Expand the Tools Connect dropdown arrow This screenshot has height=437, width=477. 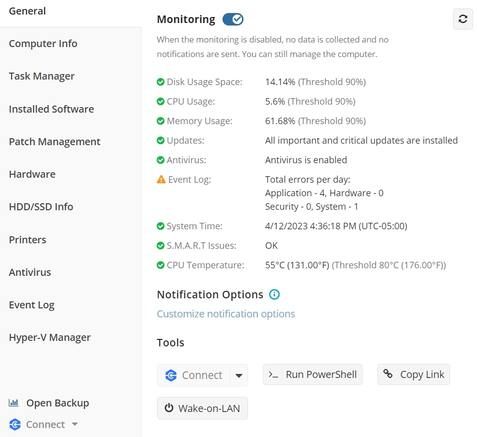point(239,375)
